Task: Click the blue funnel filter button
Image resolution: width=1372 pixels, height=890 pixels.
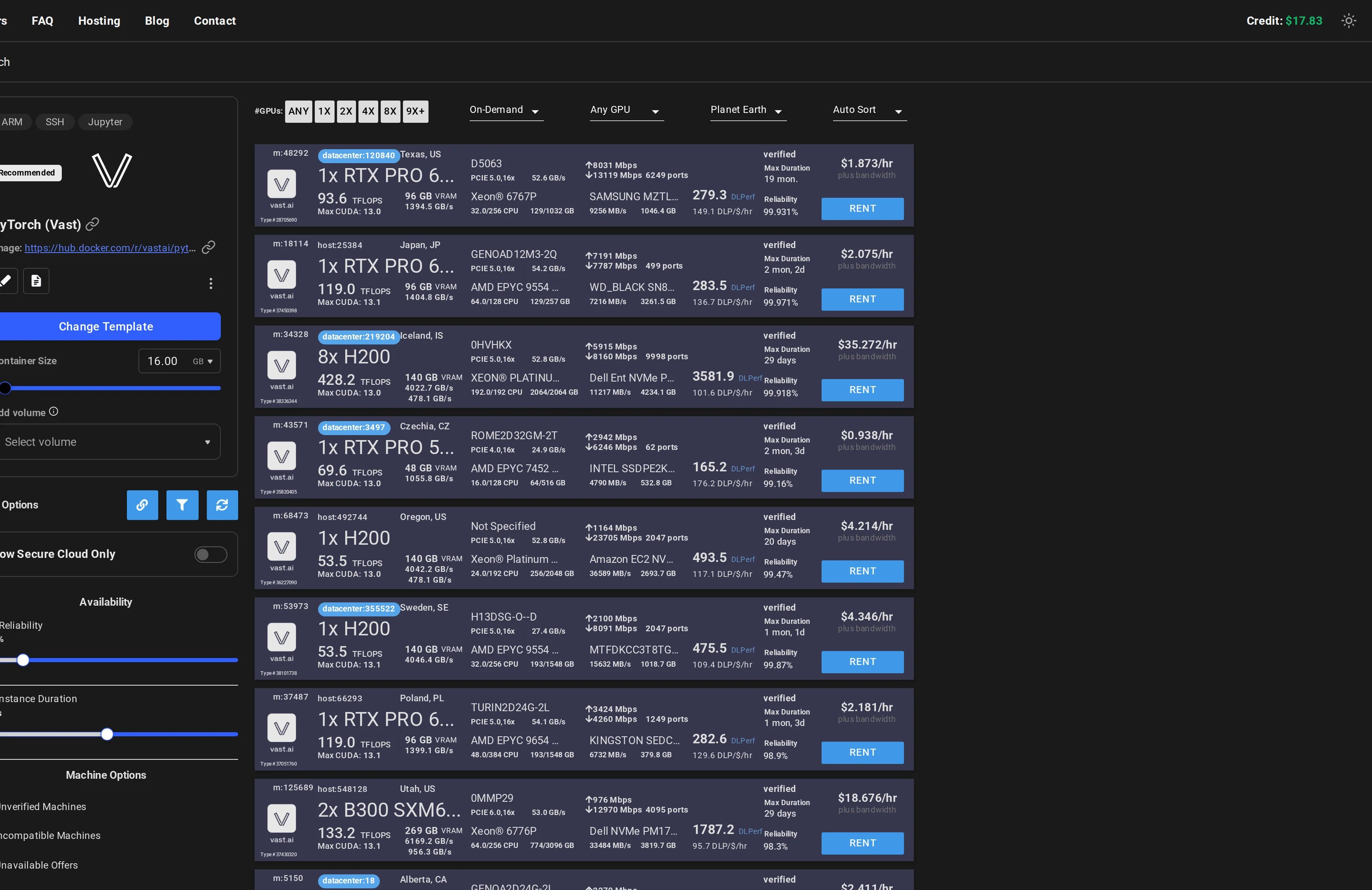Action: point(182,505)
